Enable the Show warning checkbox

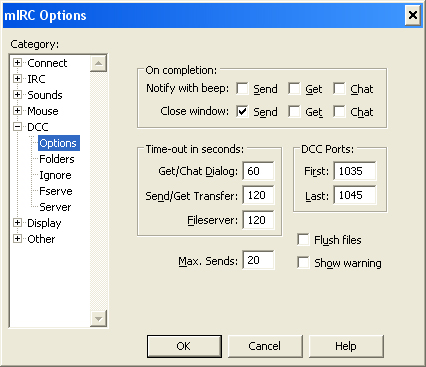[x=303, y=263]
